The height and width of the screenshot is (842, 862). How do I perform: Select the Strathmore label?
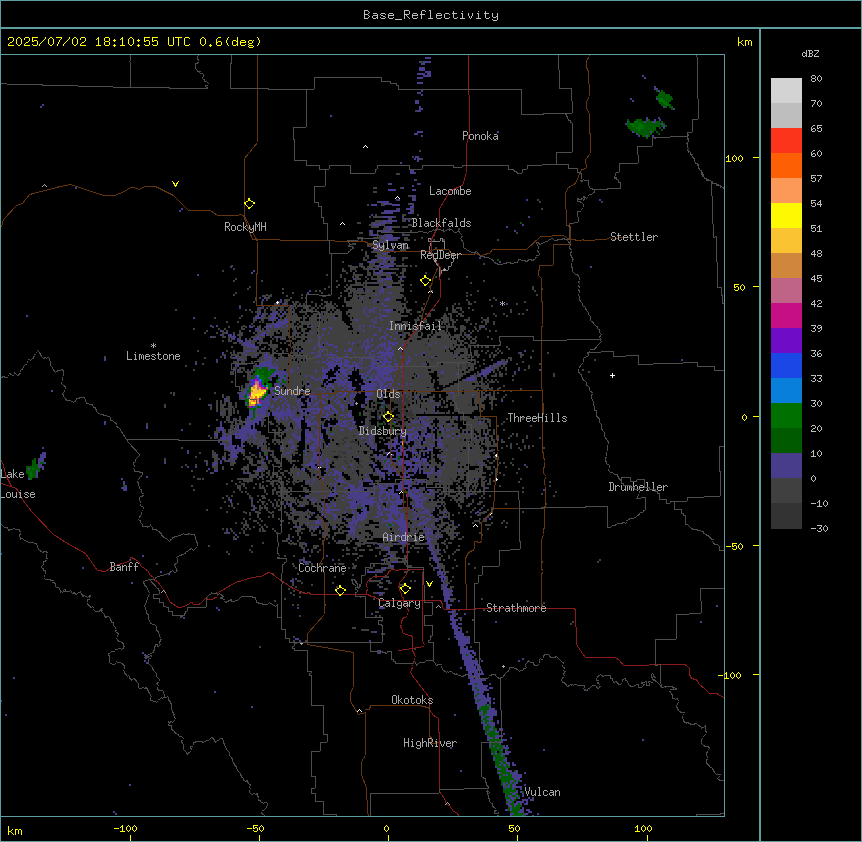(516, 608)
